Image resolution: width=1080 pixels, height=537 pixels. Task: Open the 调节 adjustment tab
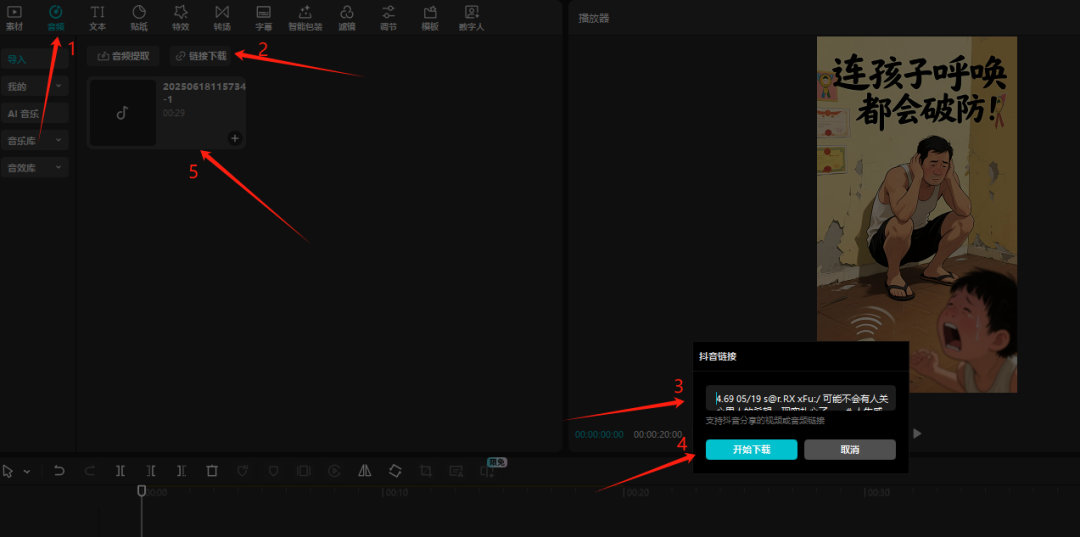tap(388, 18)
